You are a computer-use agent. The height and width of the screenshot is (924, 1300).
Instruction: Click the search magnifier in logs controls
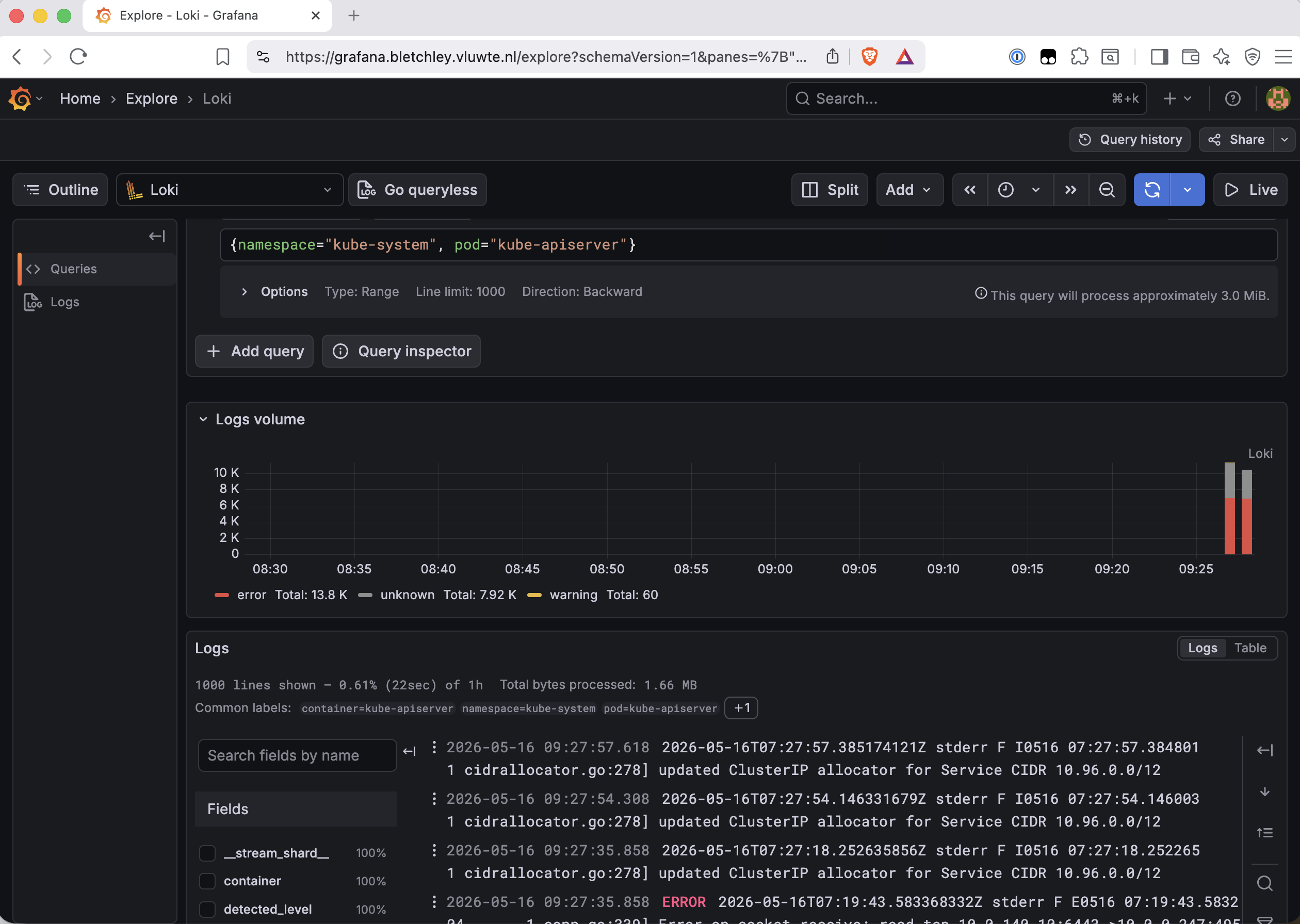tap(1265, 883)
